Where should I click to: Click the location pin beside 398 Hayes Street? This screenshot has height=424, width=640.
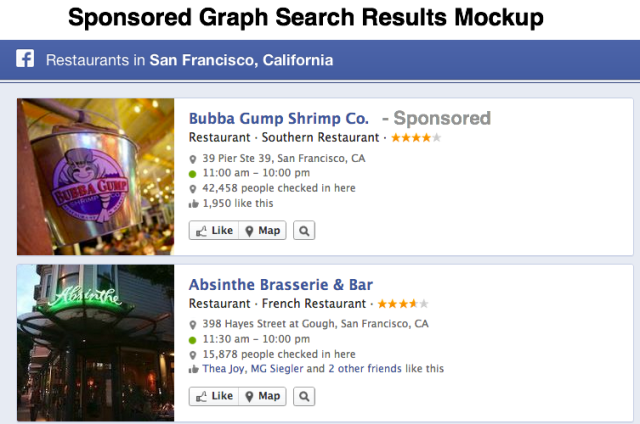193,325
